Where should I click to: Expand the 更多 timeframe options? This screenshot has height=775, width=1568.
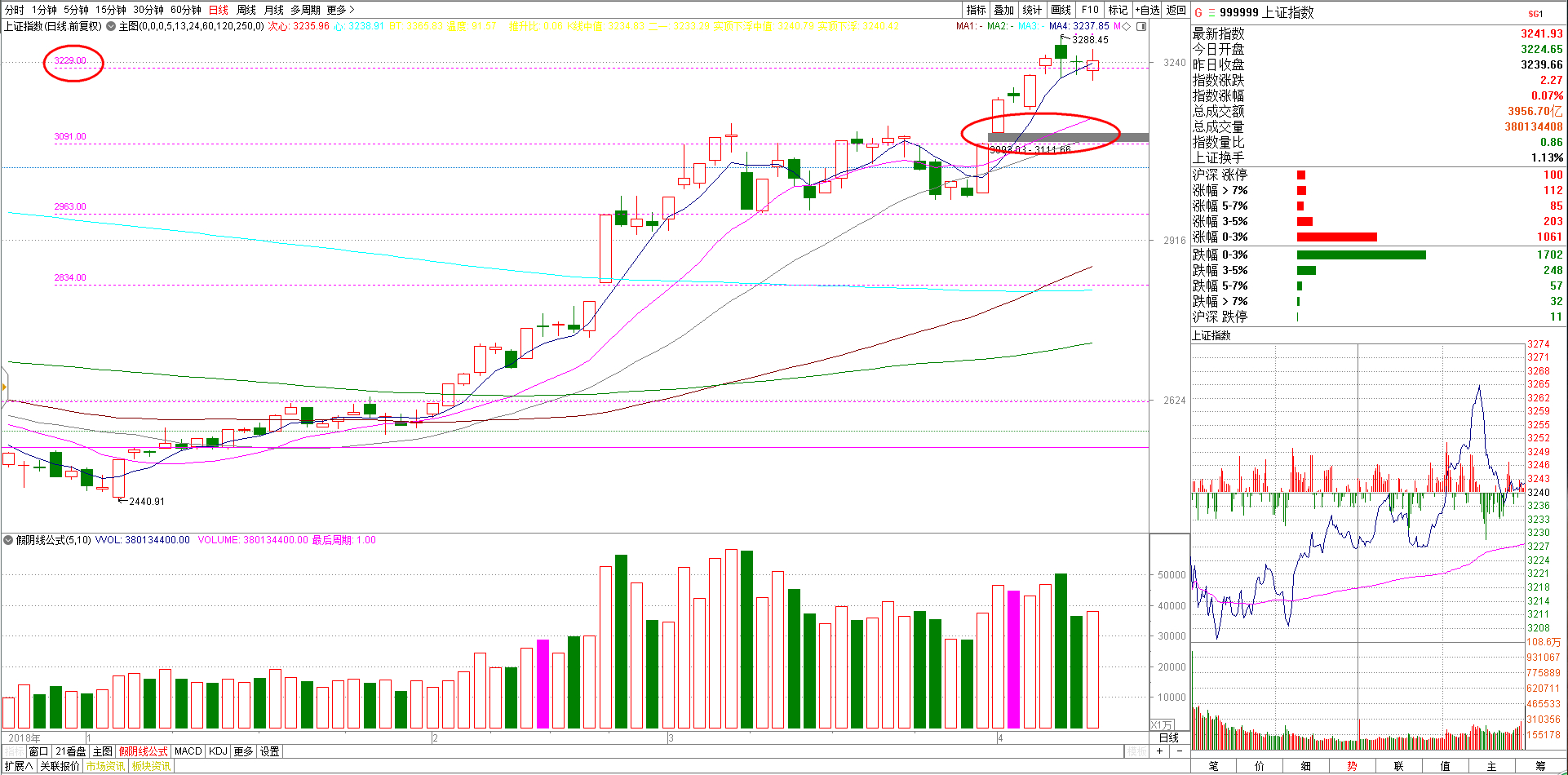pyautogui.click(x=339, y=10)
